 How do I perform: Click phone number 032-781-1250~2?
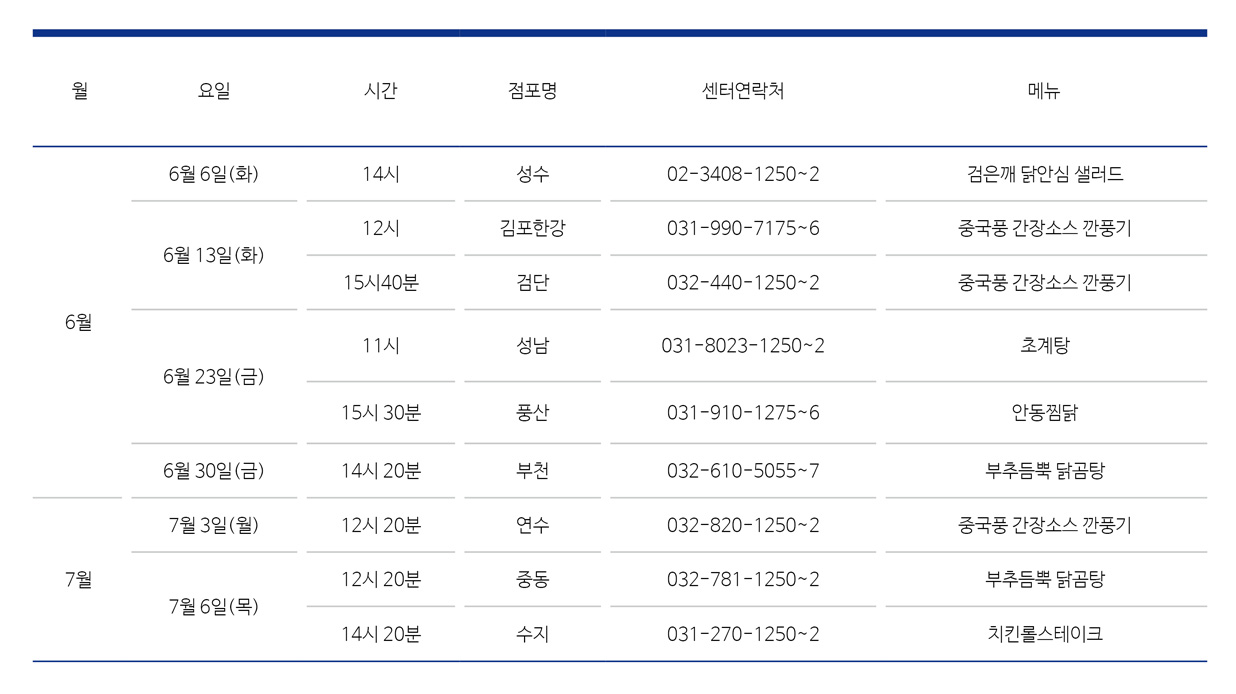(x=743, y=579)
